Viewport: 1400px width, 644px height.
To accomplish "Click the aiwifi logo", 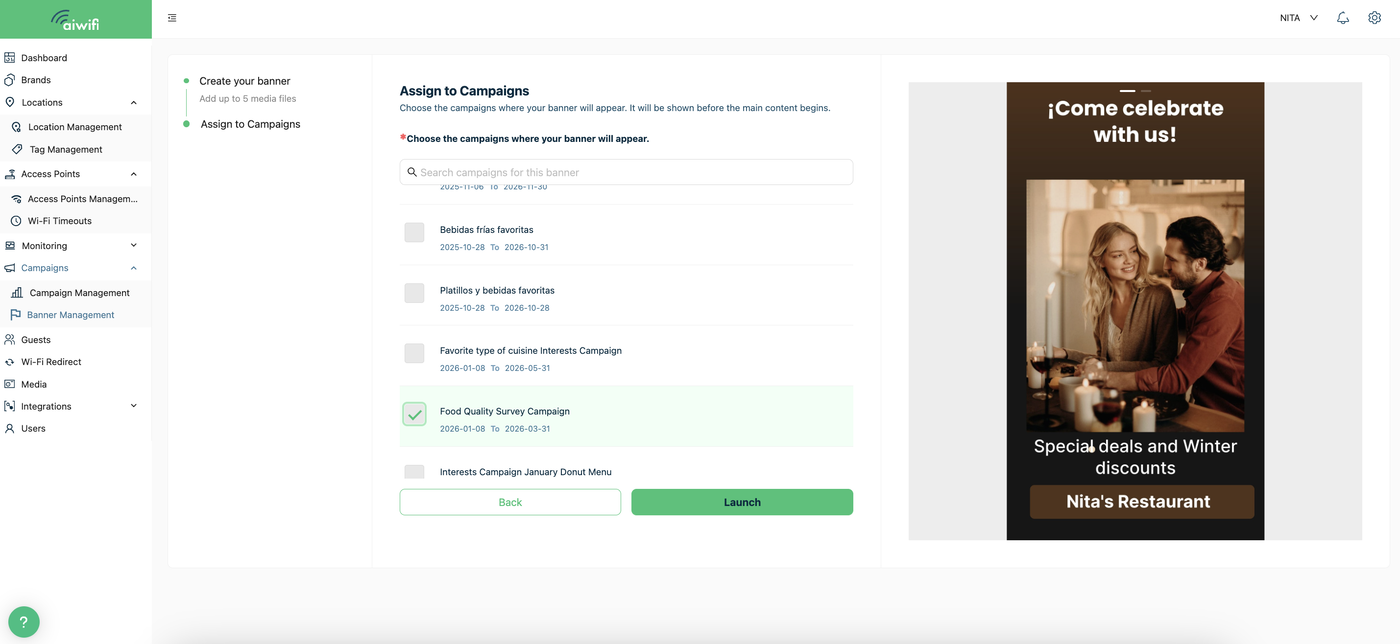I will tap(75, 19).
